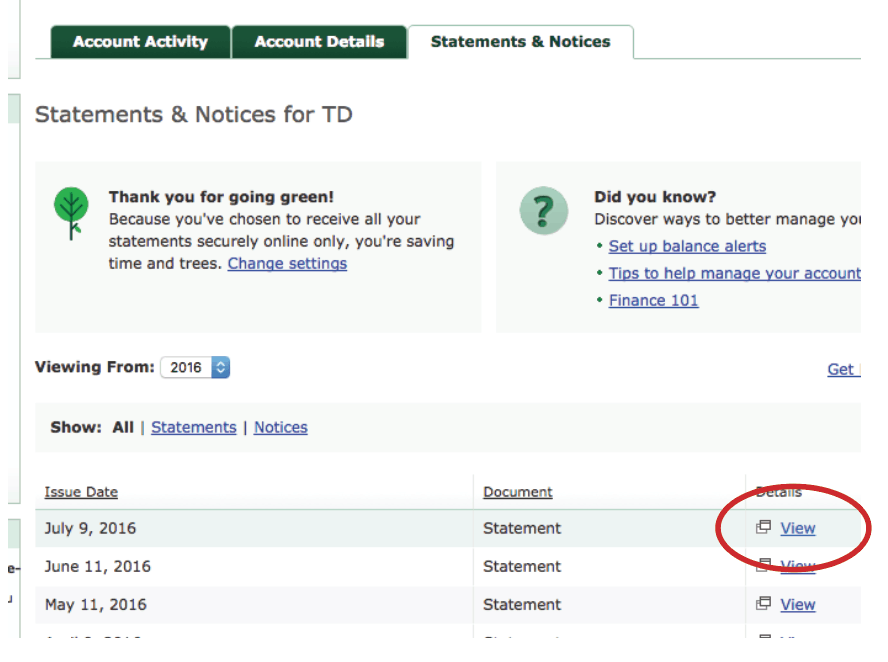Open the Account Details tab

tap(319, 42)
